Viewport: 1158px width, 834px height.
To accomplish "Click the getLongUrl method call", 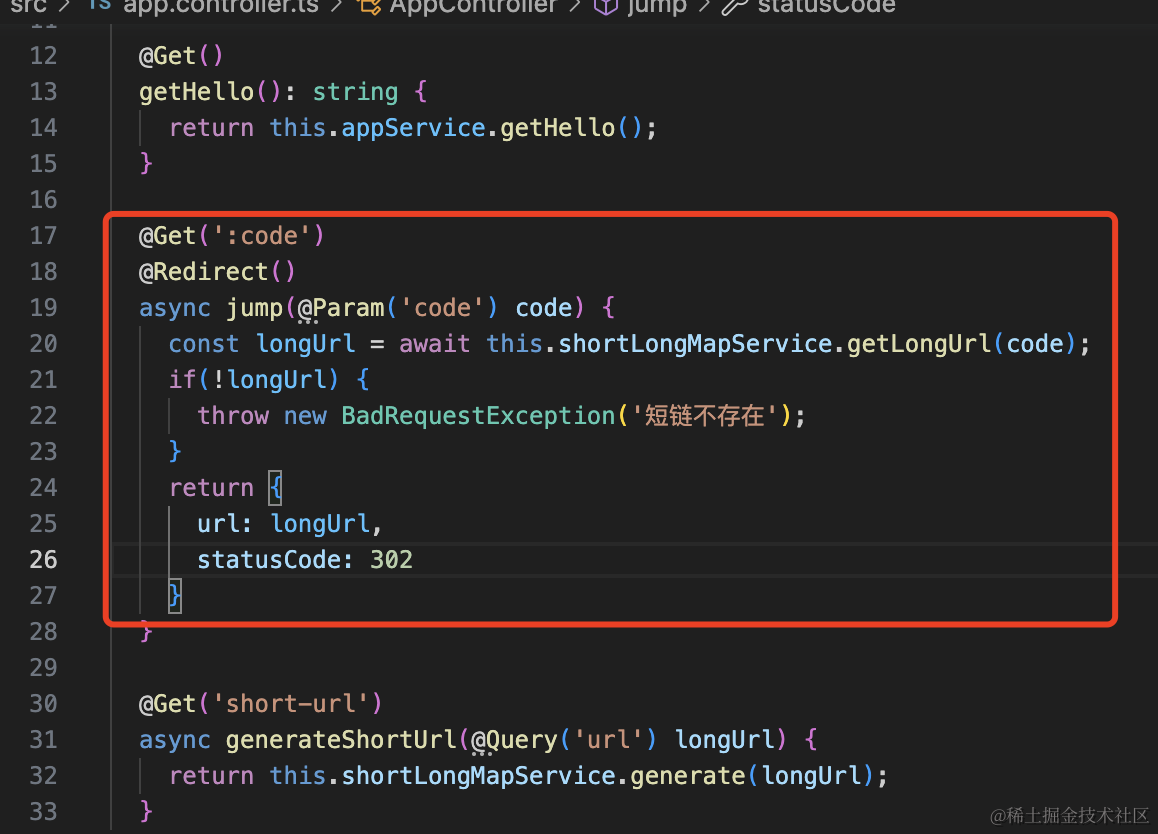I will pyautogui.click(x=919, y=343).
